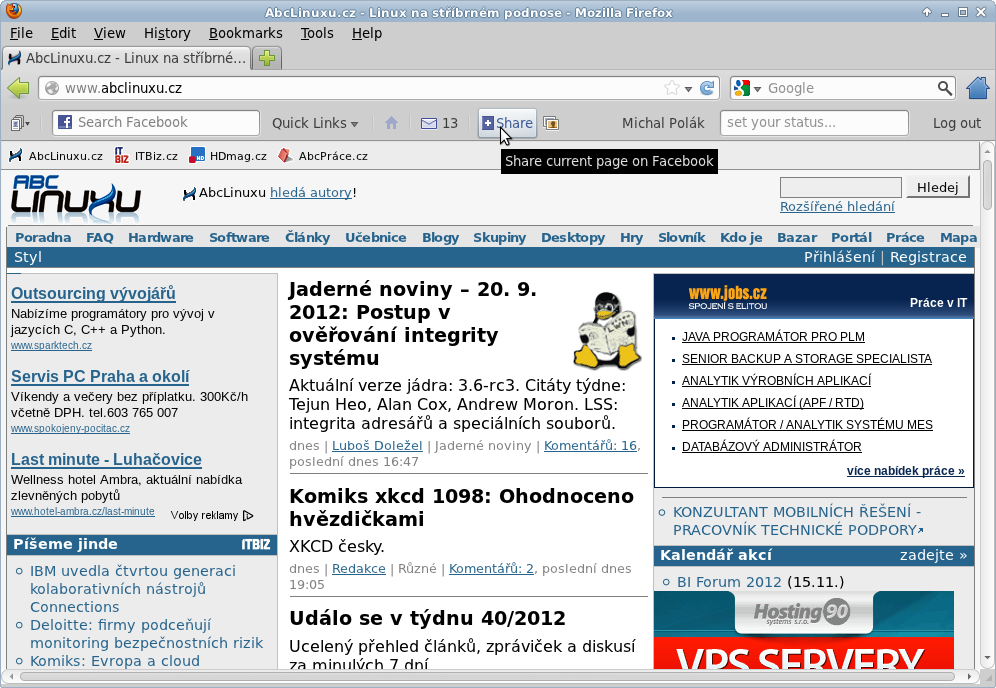996x688 pixels.
Task: Open the History menu
Action: (x=167, y=33)
